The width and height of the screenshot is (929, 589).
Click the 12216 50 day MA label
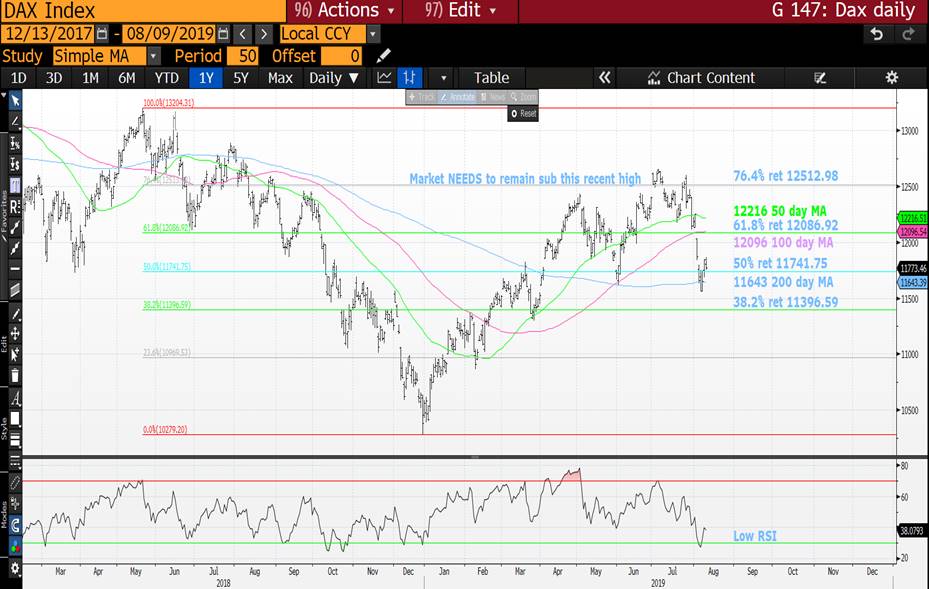pyautogui.click(x=779, y=211)
